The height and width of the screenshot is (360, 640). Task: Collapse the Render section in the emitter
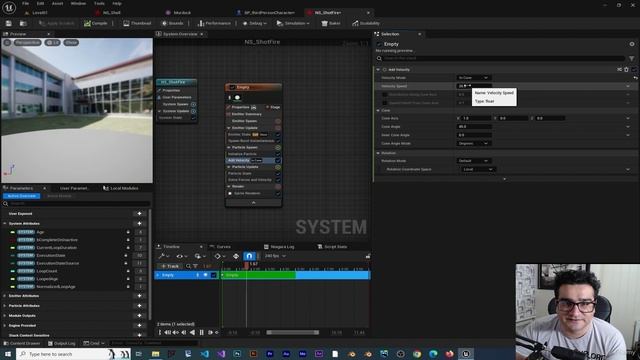pyautogui.click(x=229, y=187)
